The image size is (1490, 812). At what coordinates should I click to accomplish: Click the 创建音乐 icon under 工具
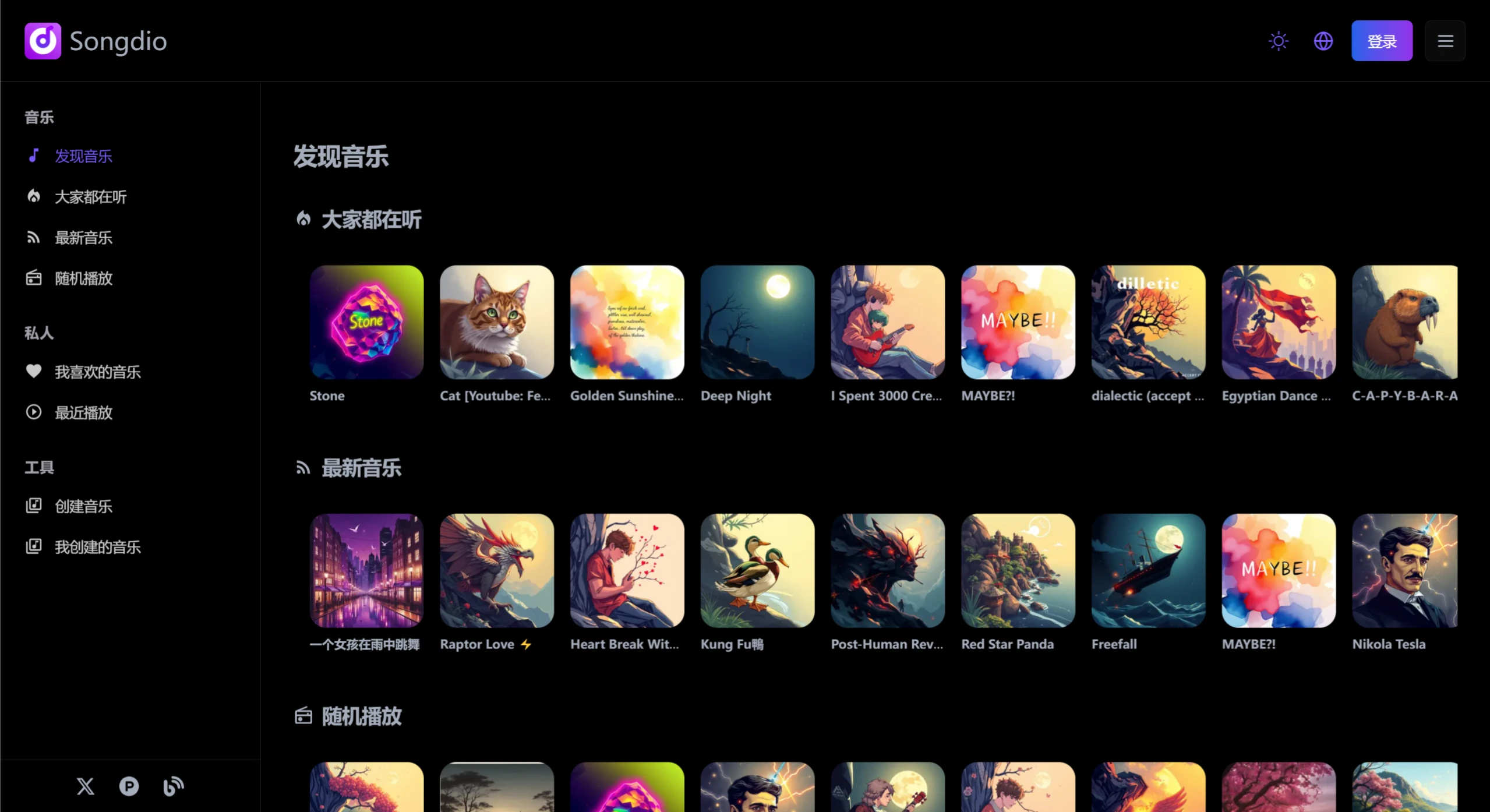tap(33, 506)
